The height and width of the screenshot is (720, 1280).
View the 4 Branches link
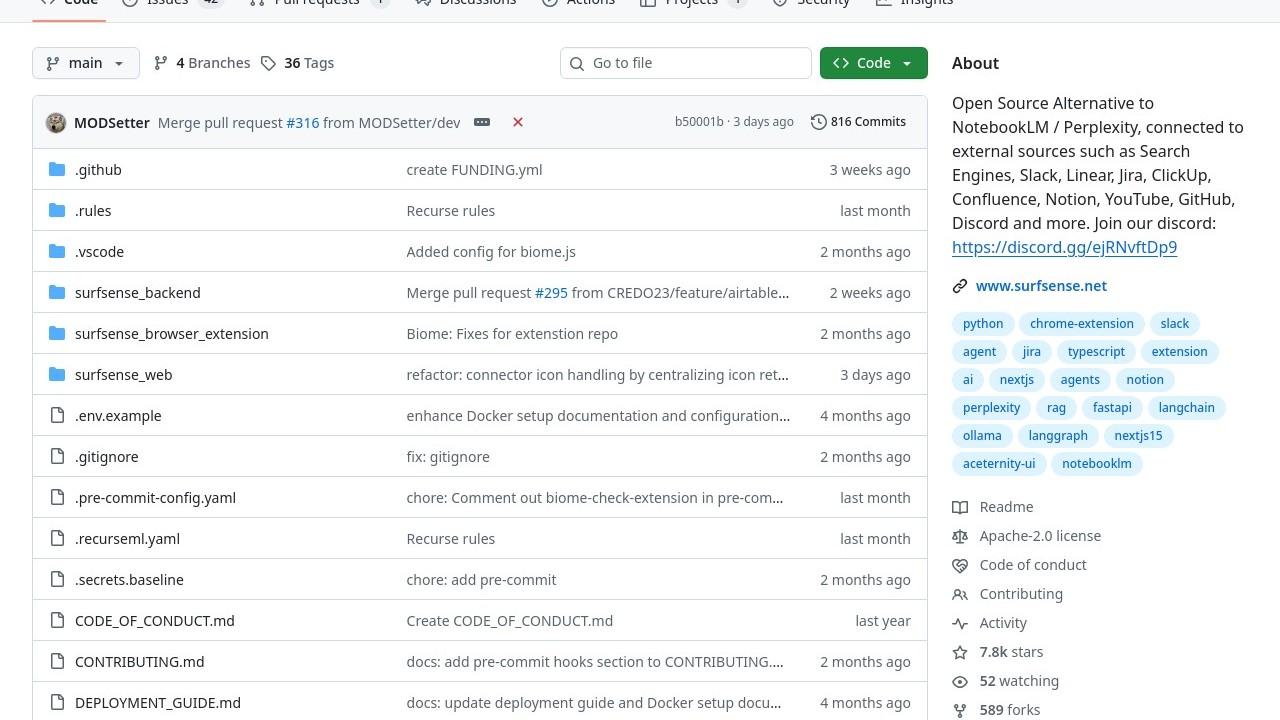pyautogui.click(x=202, y=63)
